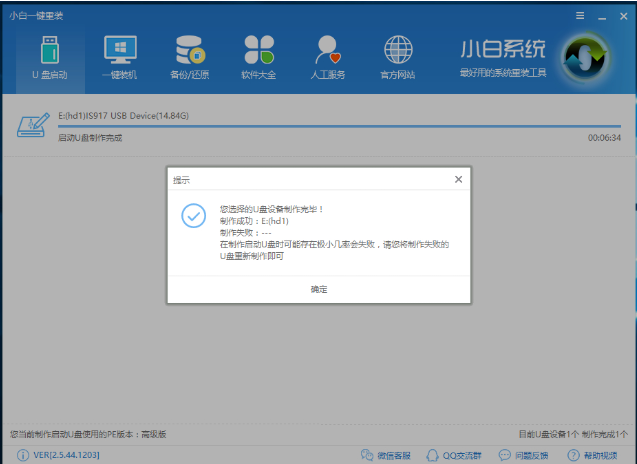Select the 一键装机 one-click install icon
This screenshot has width=637, height=464.
point(120,56)
